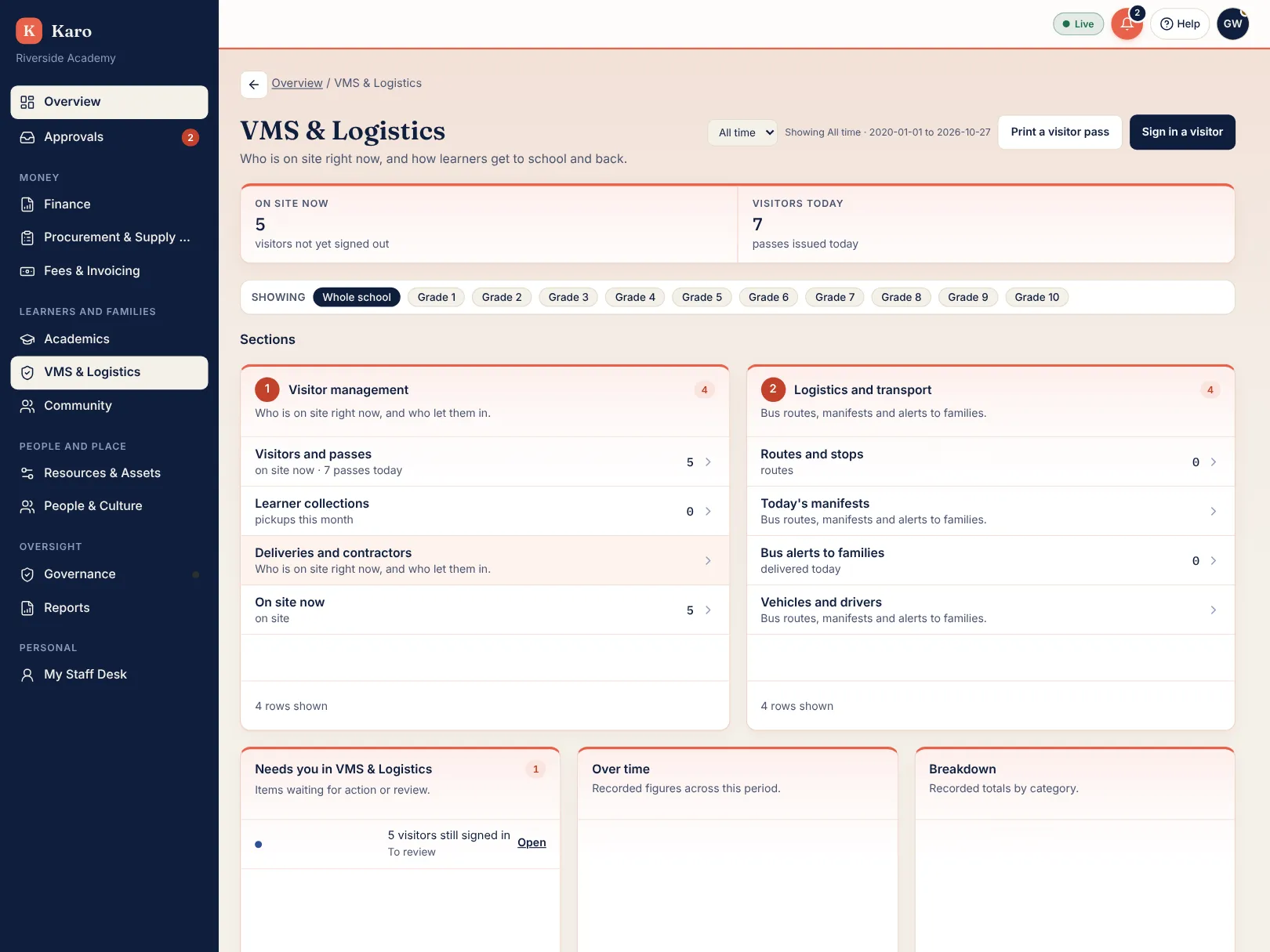The width and height of the screenshot is (1270, 952).
Task: Click the Help button
Action: 1180,24
